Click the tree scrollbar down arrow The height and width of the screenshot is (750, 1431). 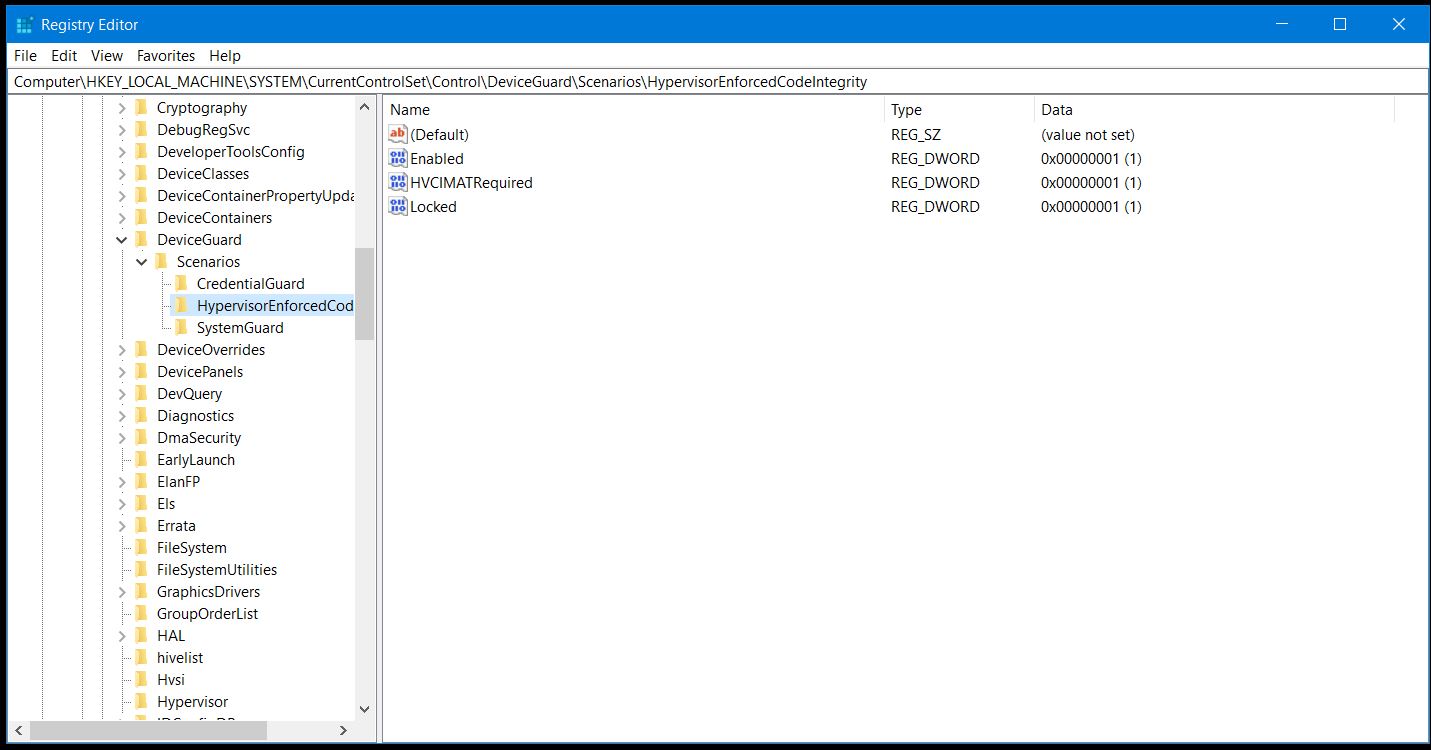(364, 709)
